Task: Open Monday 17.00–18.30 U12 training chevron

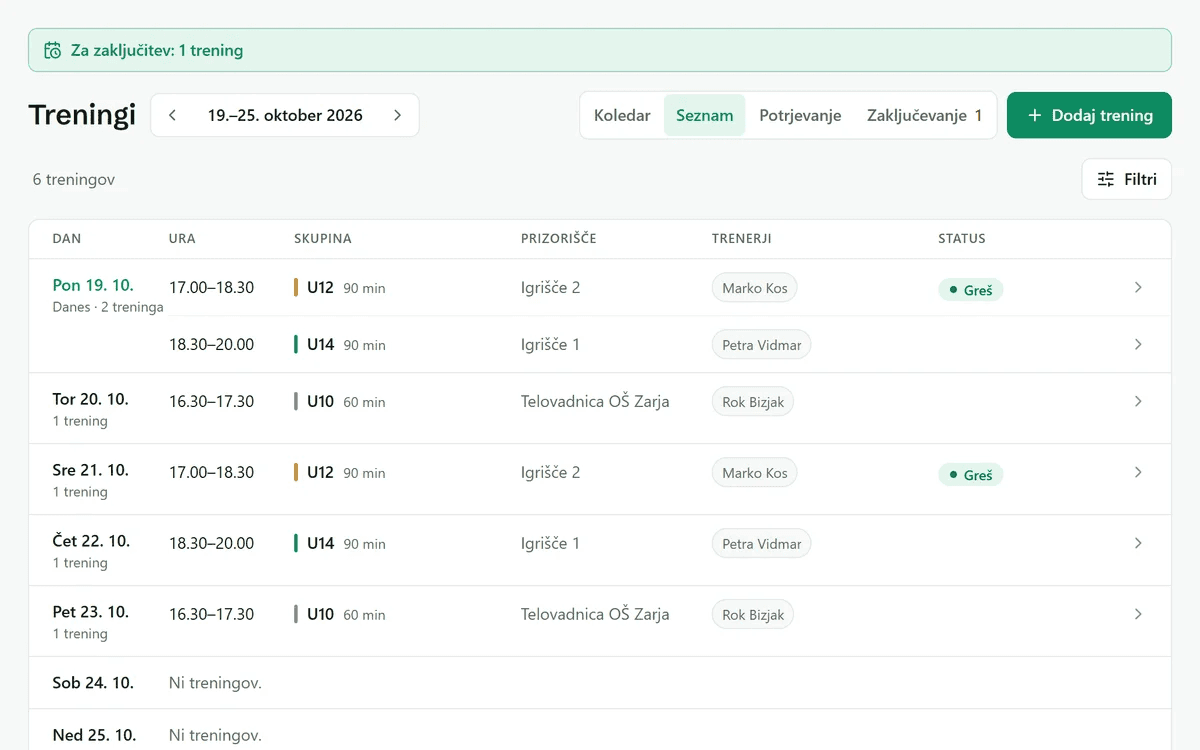Action: click(x=1138, y=288)
